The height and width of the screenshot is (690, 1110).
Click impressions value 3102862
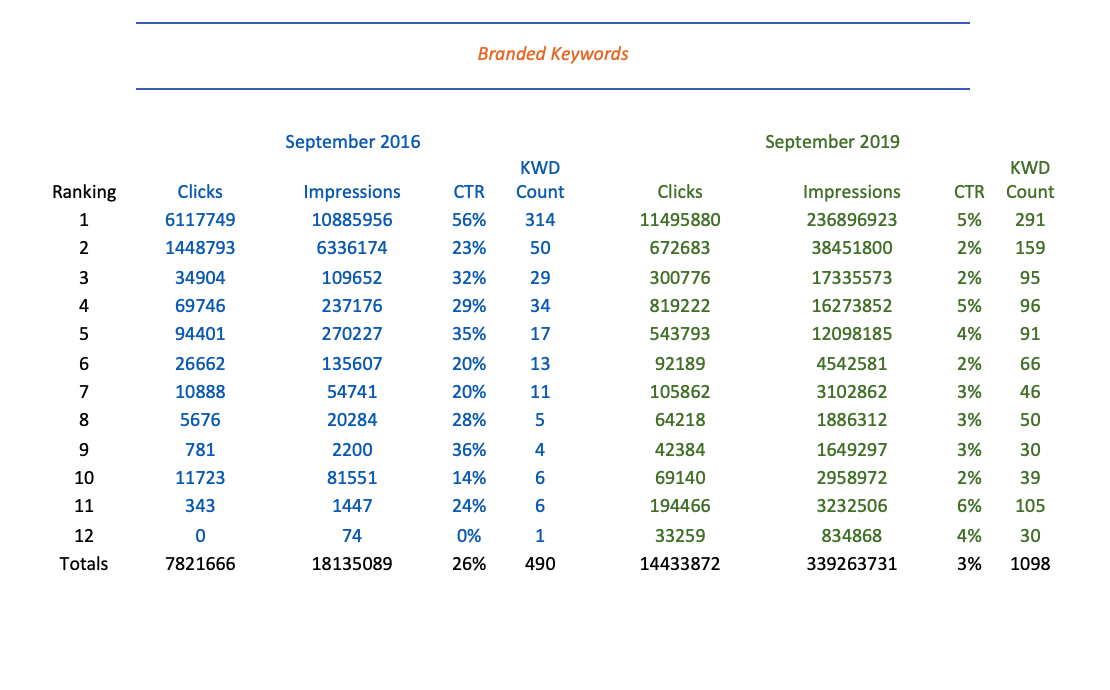tap(852, 392)
